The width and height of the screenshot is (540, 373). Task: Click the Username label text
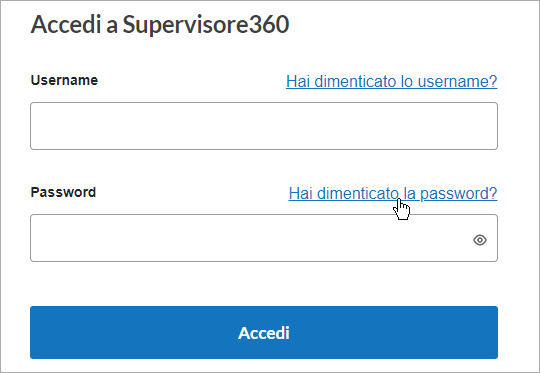(64, 80)
